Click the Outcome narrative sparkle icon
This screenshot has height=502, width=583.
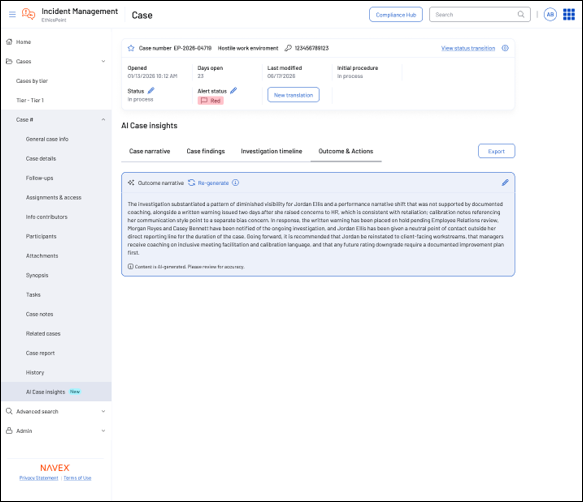pyautogui.click(x=131, y=183)
